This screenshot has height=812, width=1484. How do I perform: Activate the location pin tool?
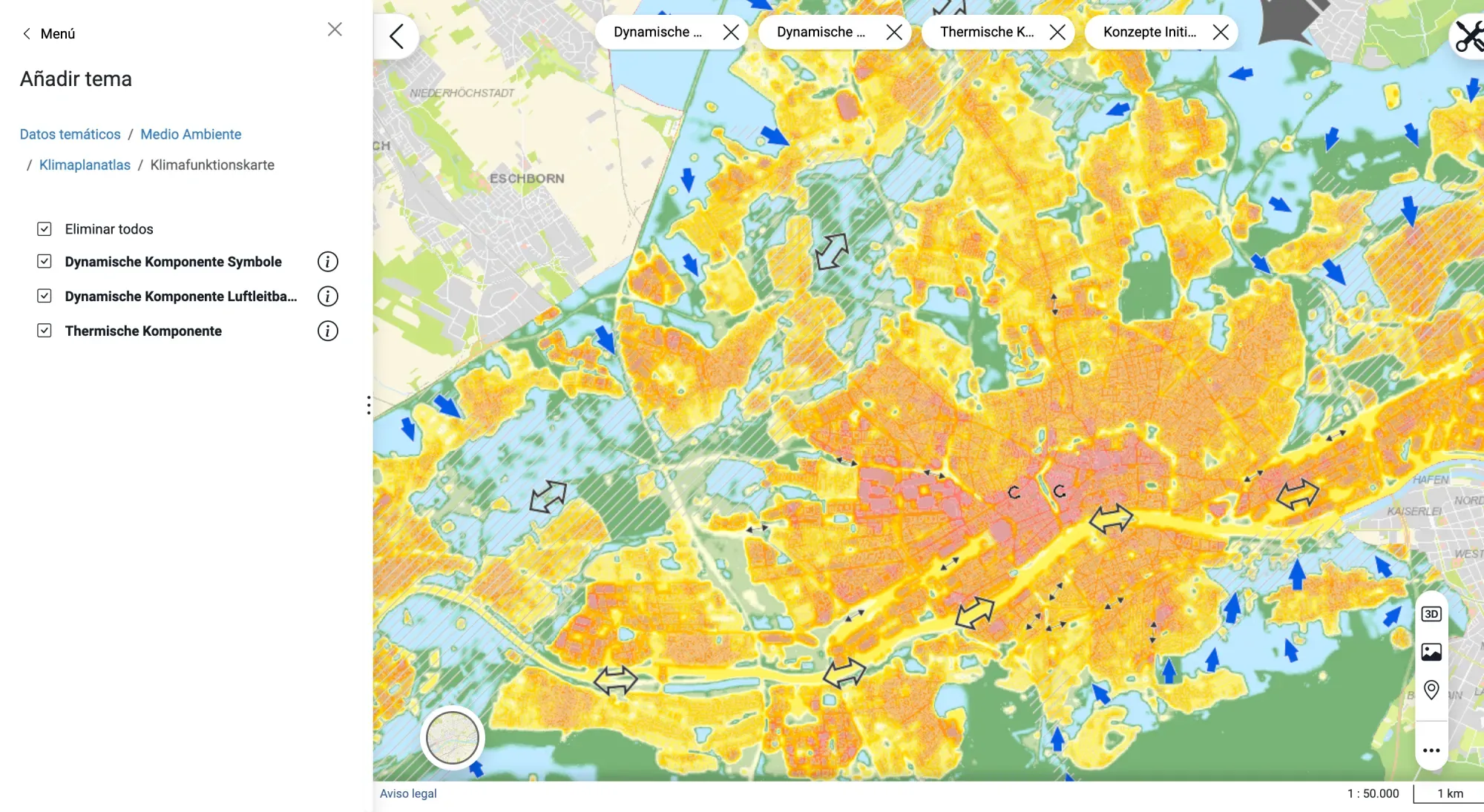click(x=1431, y=690)
